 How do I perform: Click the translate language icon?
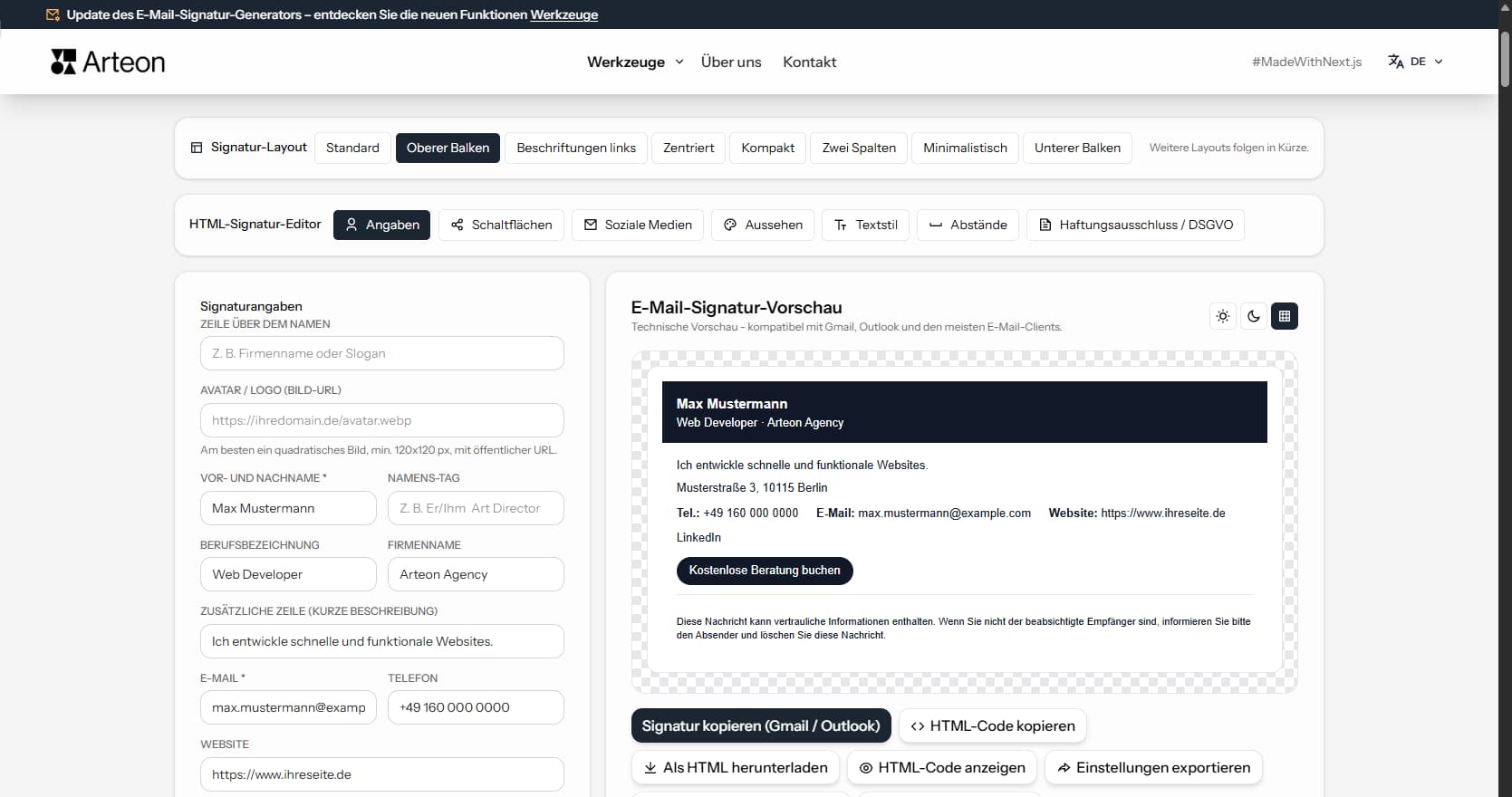[x=1396, y=62]
